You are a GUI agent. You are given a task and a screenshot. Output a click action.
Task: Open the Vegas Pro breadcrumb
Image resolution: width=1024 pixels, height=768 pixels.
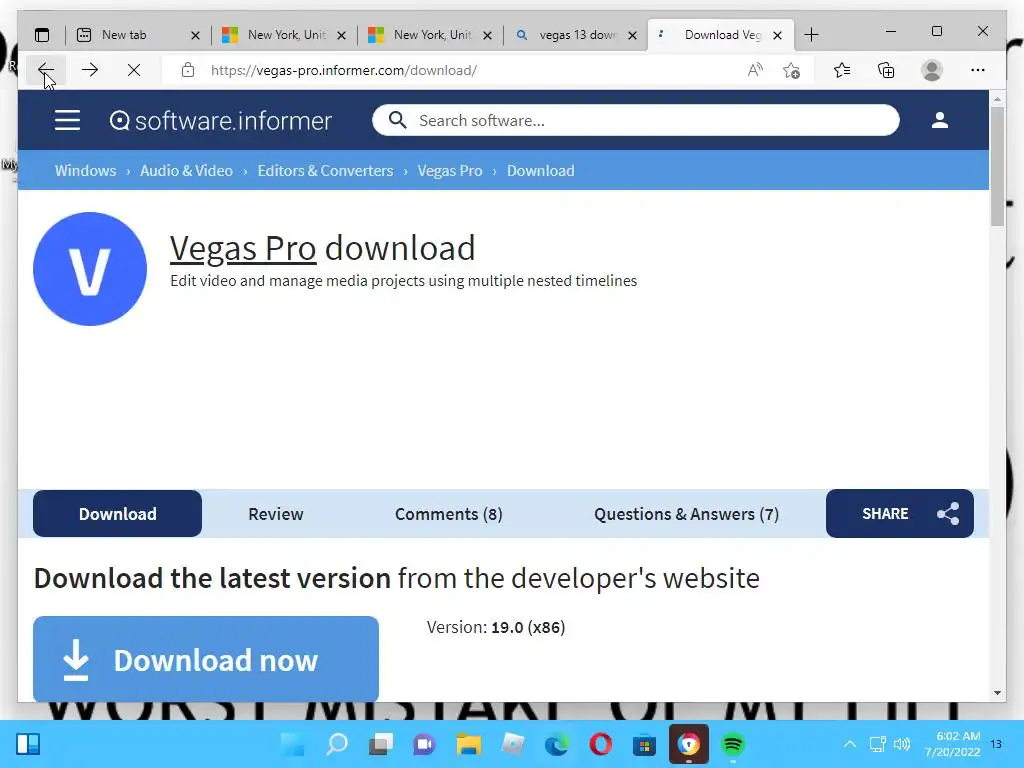[450, 170]
